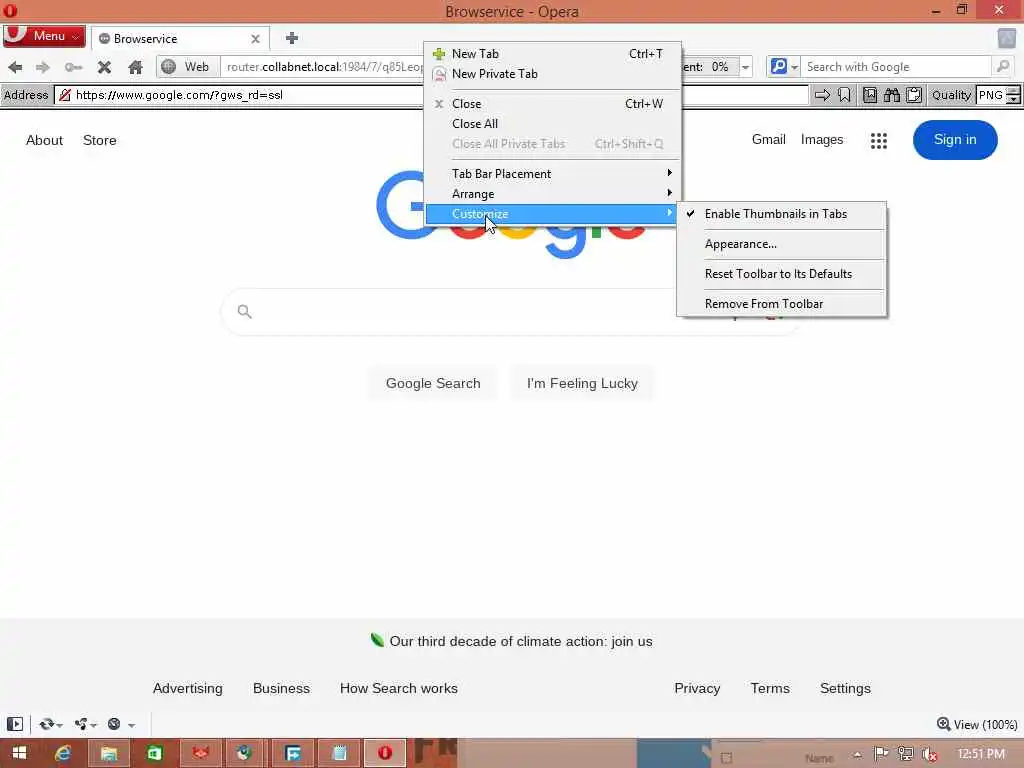Choose Reset Toolbar to Its Defaults
This screenshot has width=1024, height=768.
[x=782, y=274]
